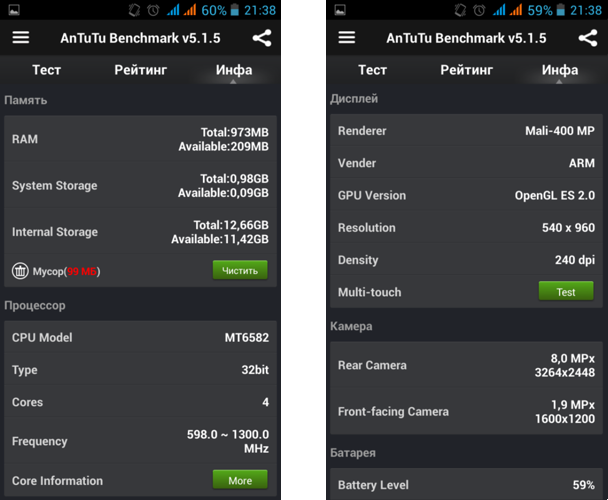
Task: Tap blue signal bars in right status bar
Action: (x=499, y=10)
